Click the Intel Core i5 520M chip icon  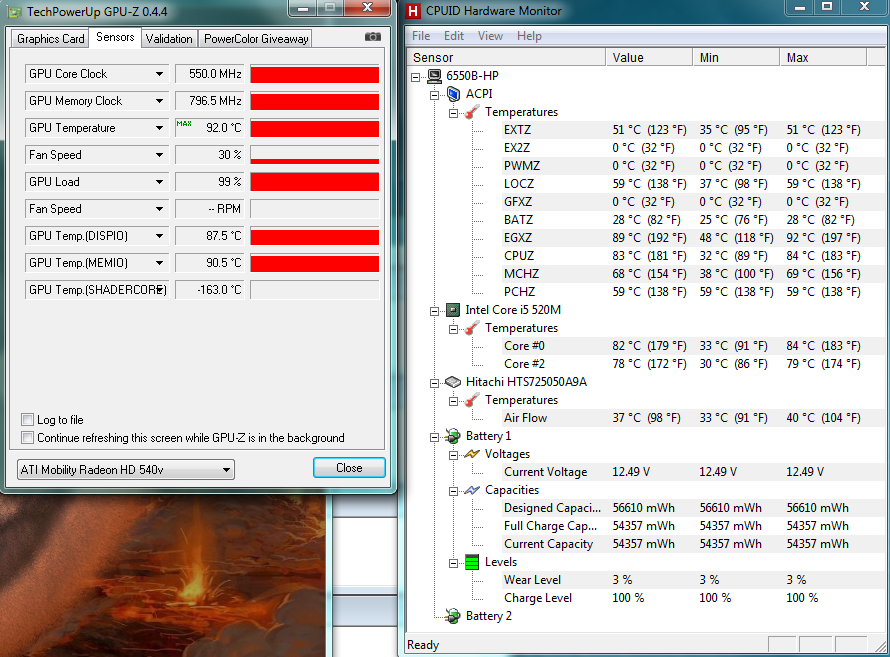[x=453, y=310]
